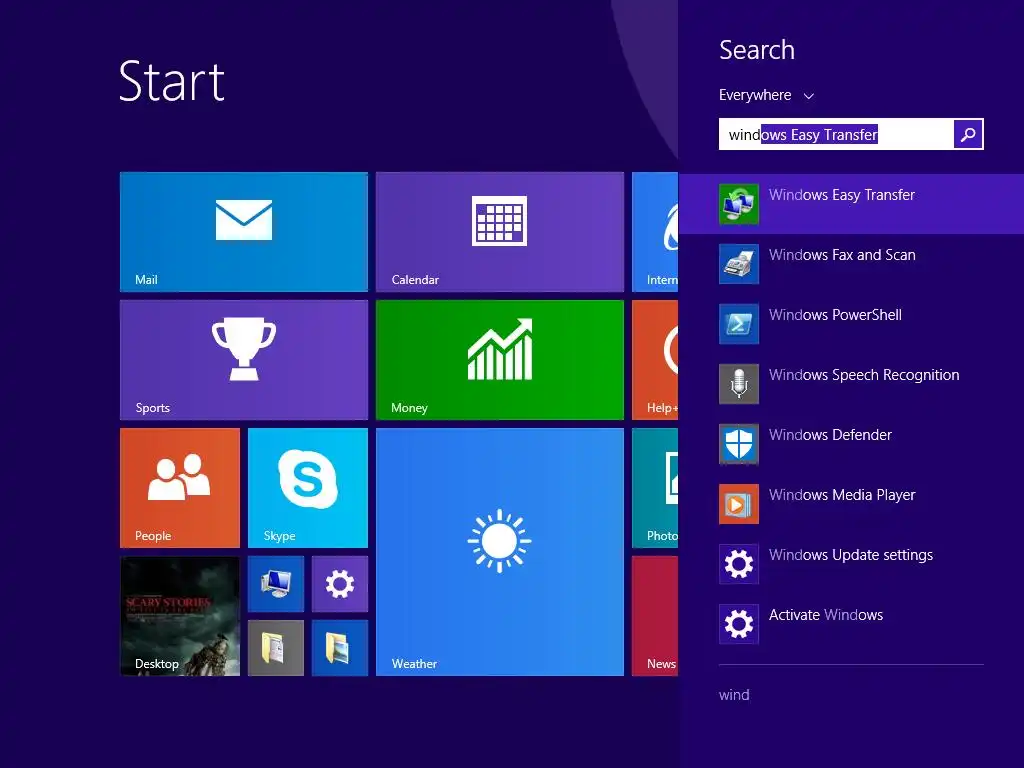Image resolution: width=1024 pixels, height=768 pixels.
Task: Select the Activate Windows result text
Action: tap(825, 615)
